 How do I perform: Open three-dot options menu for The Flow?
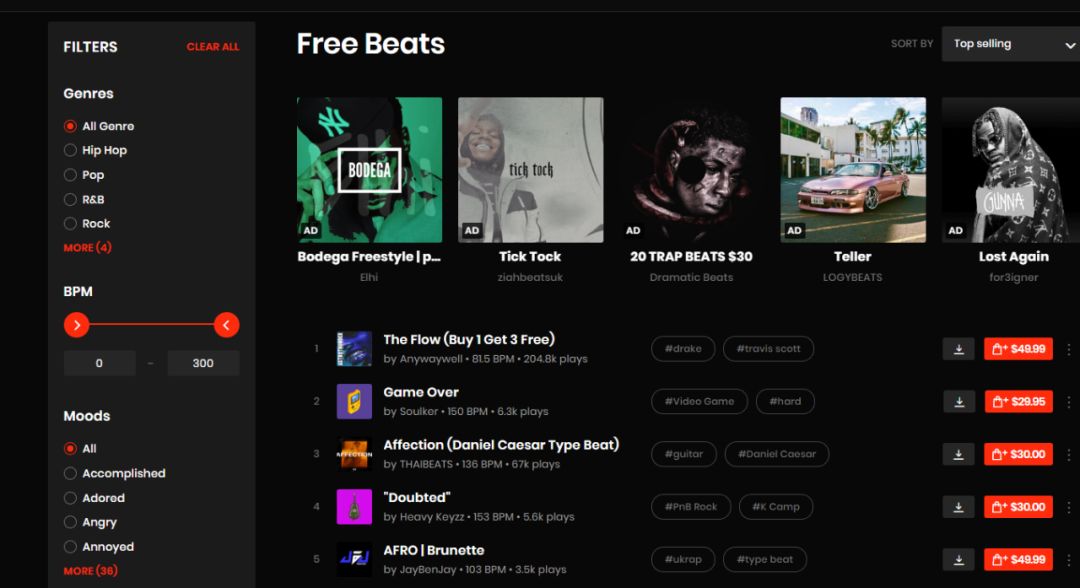click(1068, 349)
